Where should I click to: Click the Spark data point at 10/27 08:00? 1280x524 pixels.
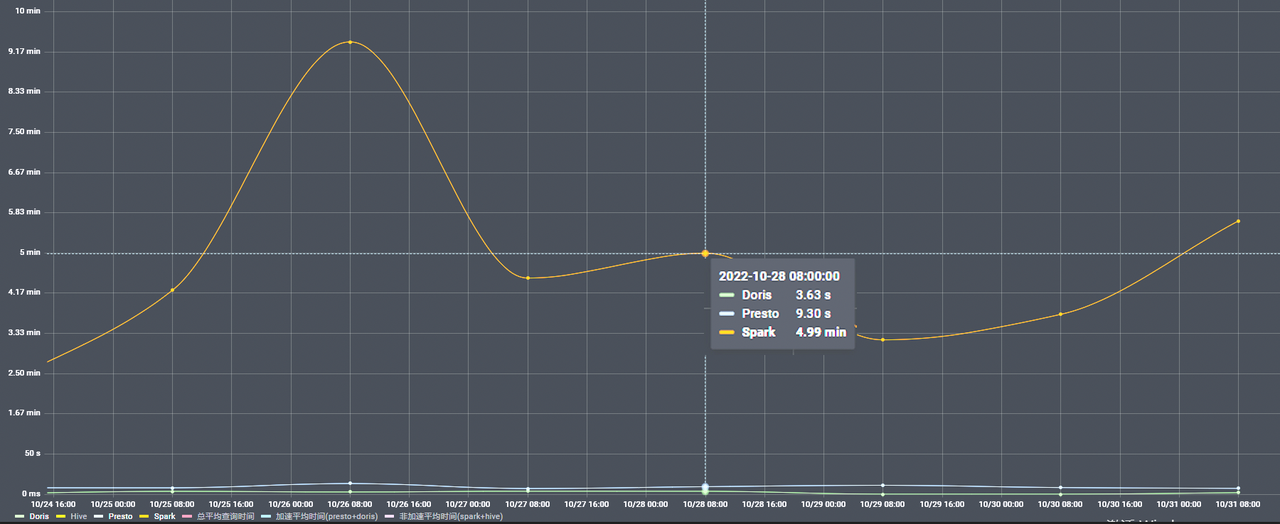click(x=528, y=278)
